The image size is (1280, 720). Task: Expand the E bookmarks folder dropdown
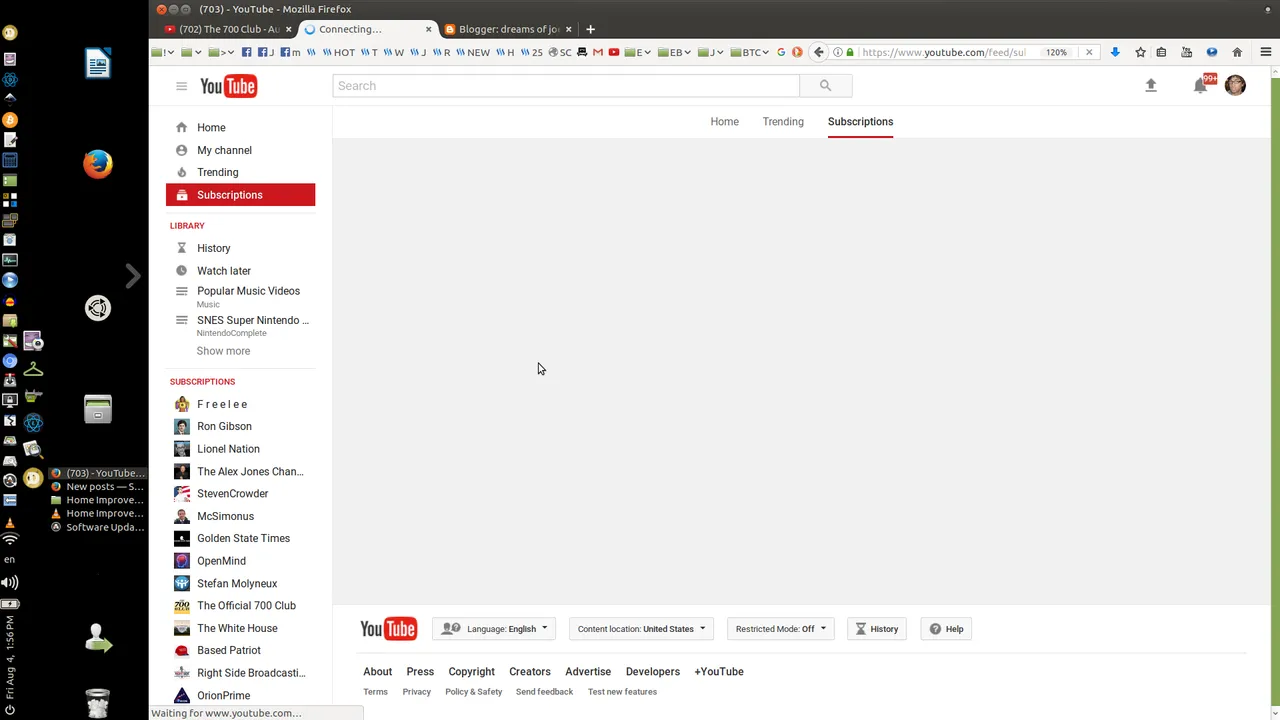637,52
